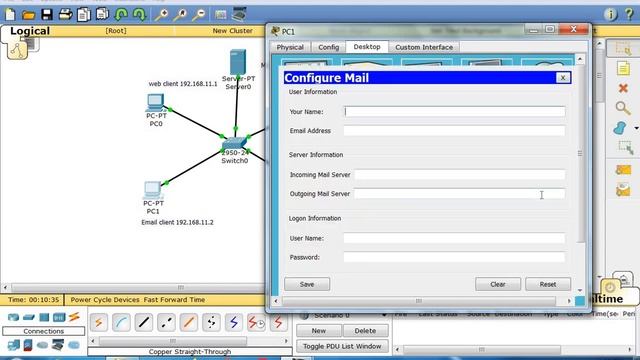Activate the Select tool in right toolbar
640x360 pixels.
click(x=623, y=49)
